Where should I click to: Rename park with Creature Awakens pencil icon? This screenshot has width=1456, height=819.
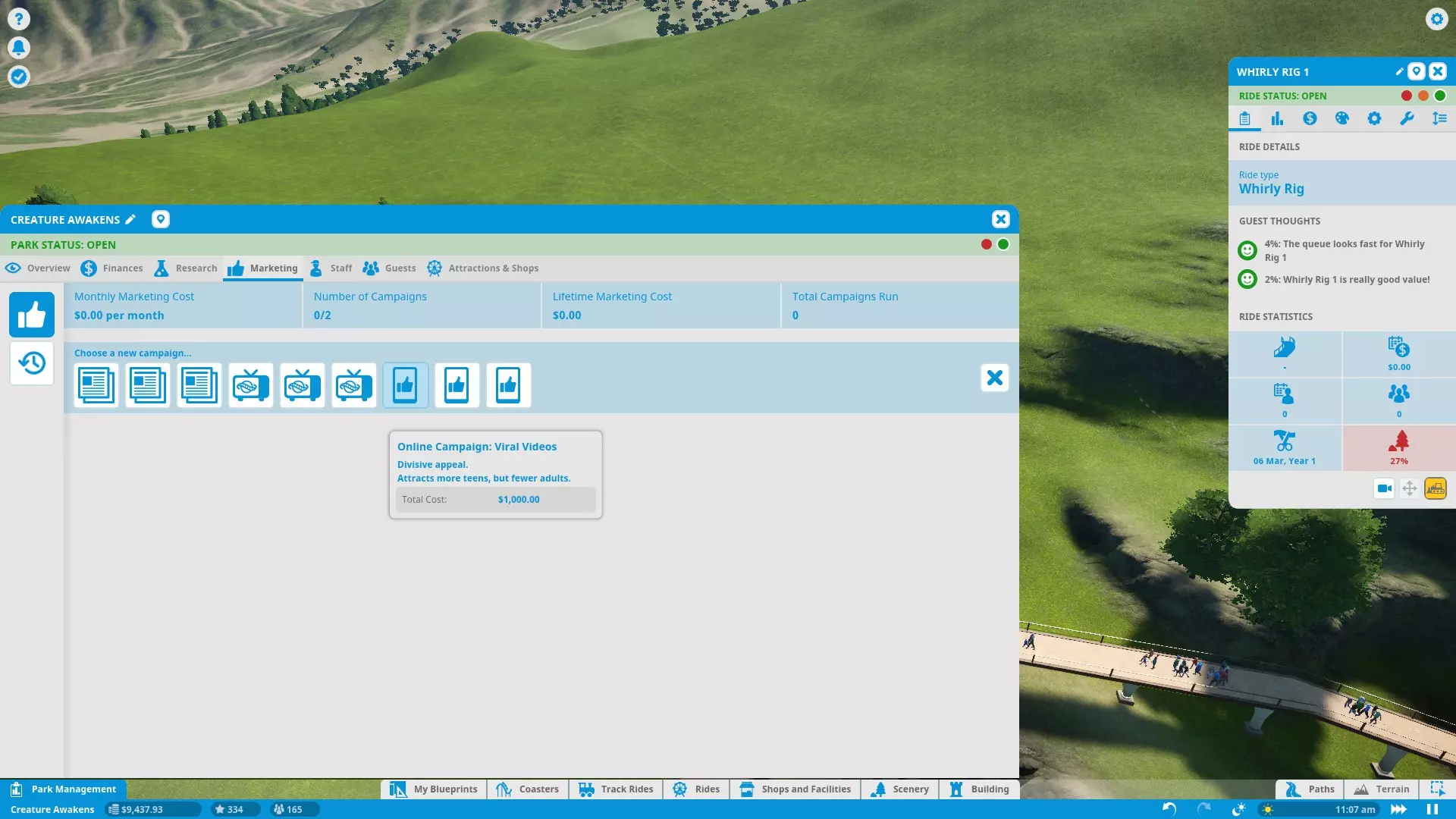click(130, 219)
